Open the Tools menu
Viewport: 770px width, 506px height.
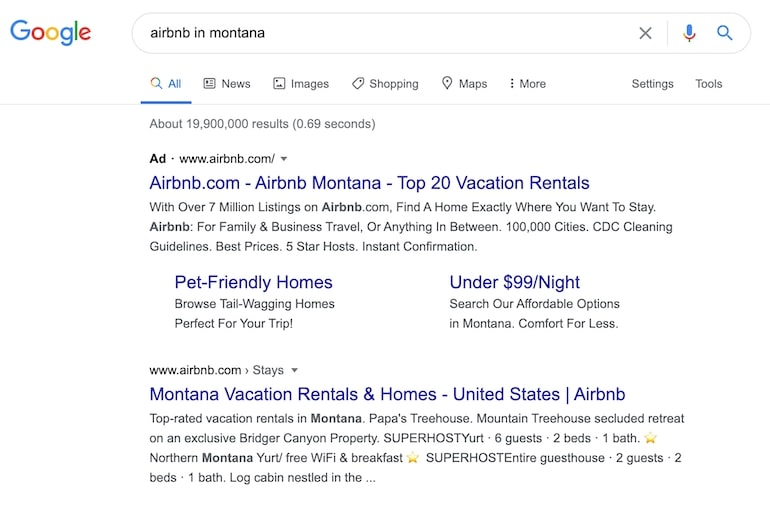[x=708, y=84]
